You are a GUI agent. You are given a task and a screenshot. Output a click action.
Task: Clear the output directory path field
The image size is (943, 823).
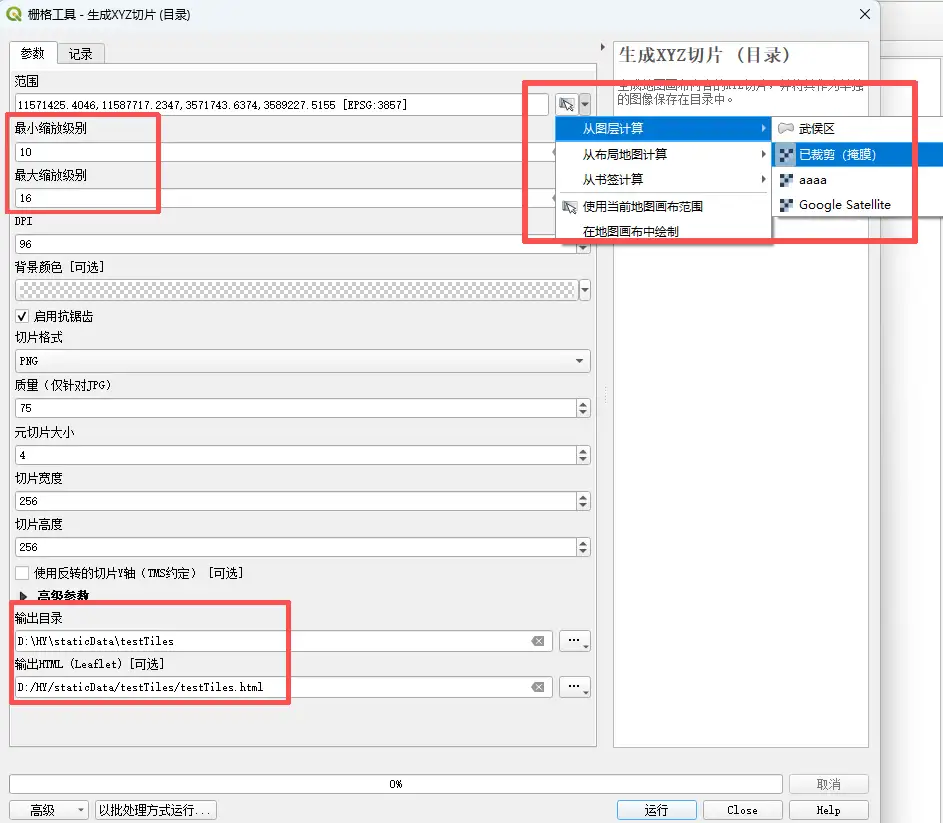point(538,641)
